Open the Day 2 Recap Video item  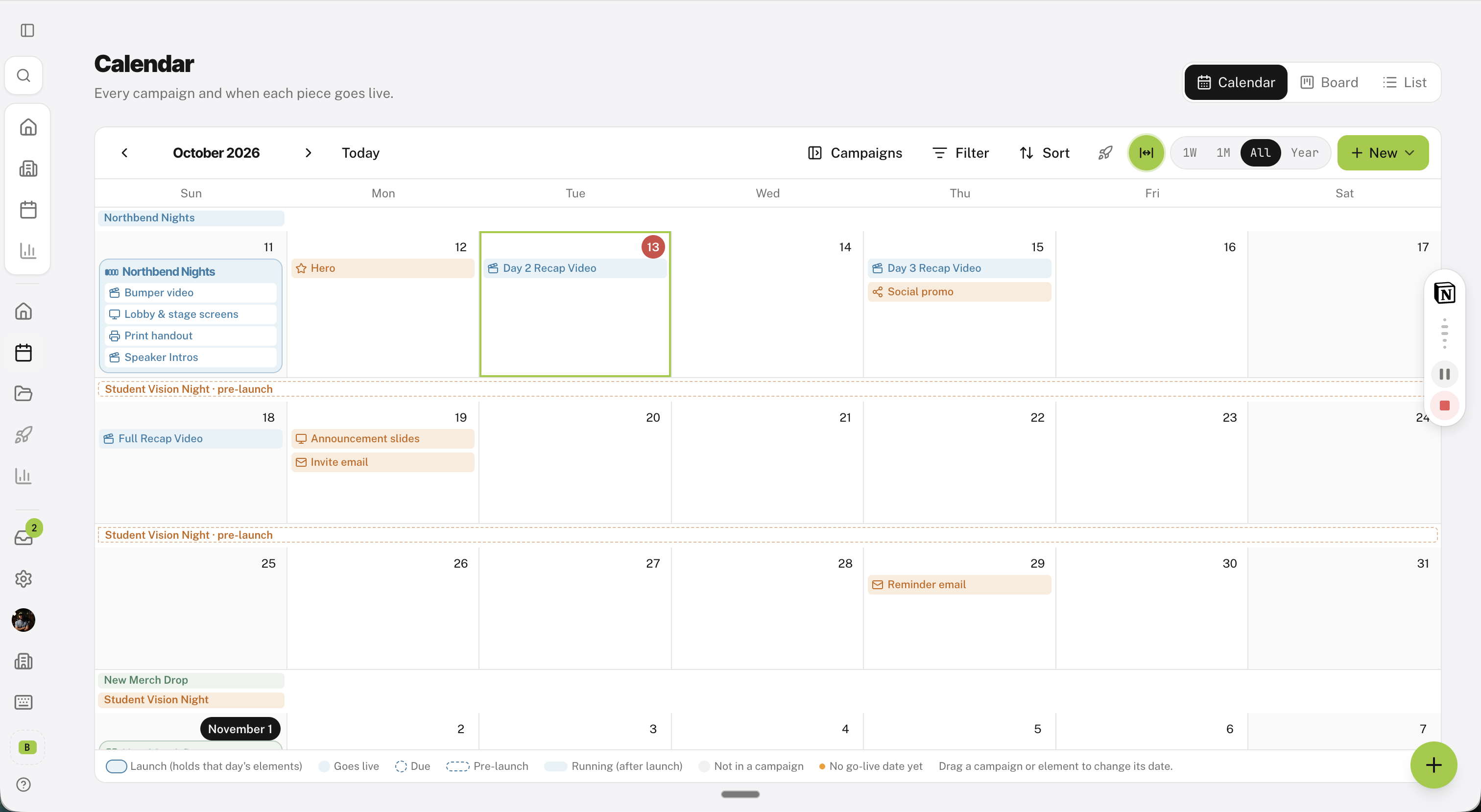[x=575, y=268]
